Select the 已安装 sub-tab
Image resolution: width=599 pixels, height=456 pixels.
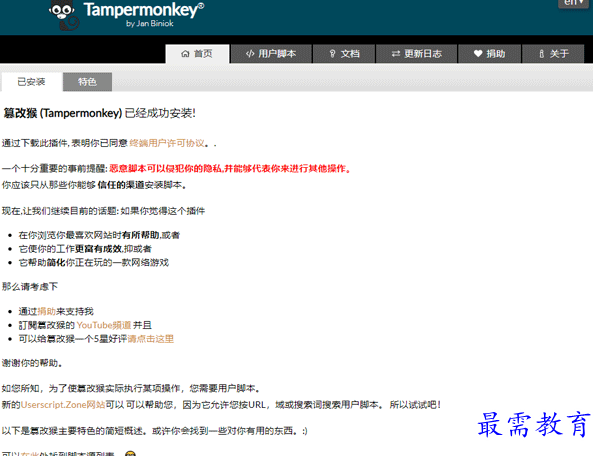pos(32,82)
